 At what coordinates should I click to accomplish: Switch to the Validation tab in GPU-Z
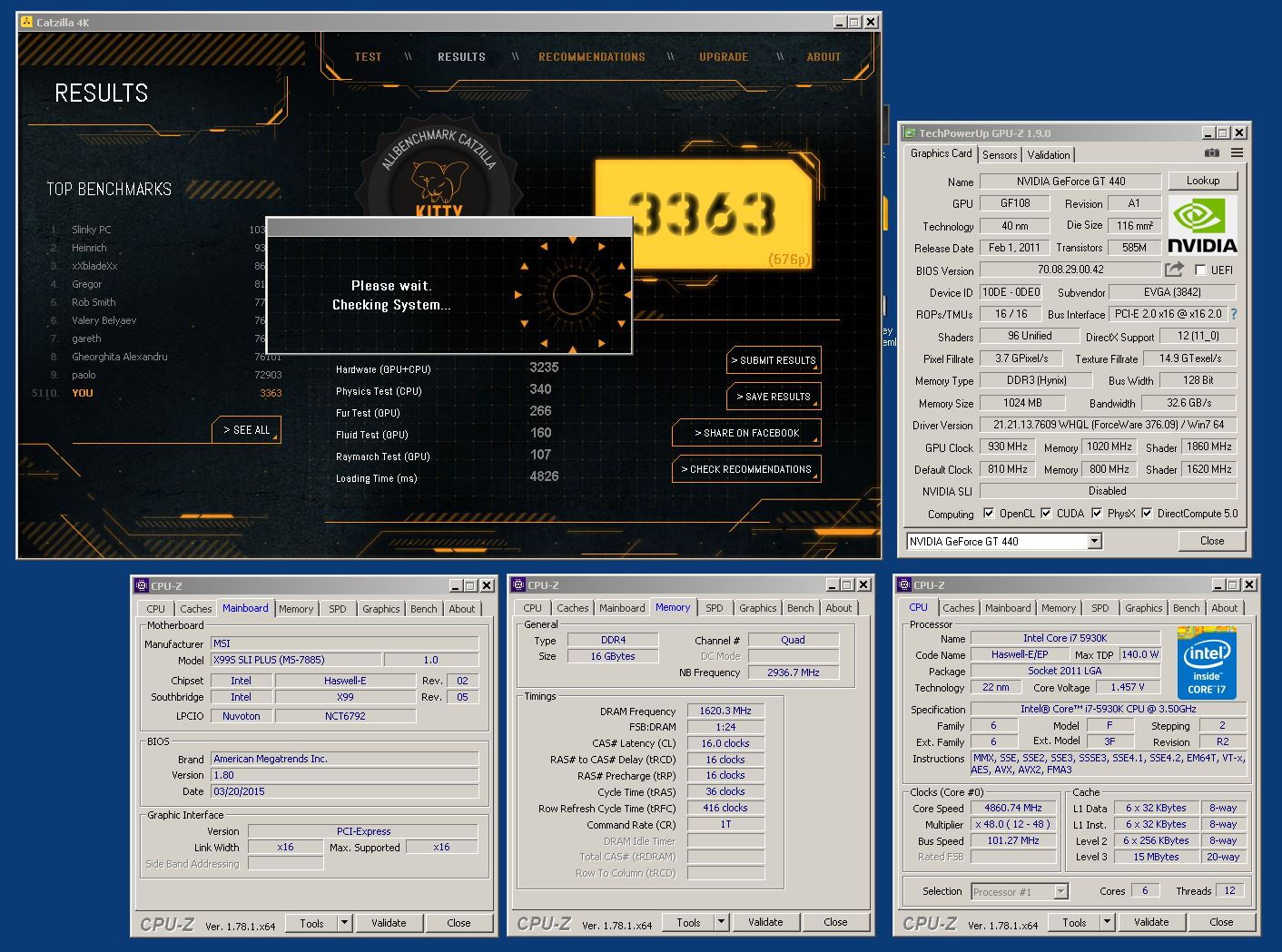coord(1049,155)
